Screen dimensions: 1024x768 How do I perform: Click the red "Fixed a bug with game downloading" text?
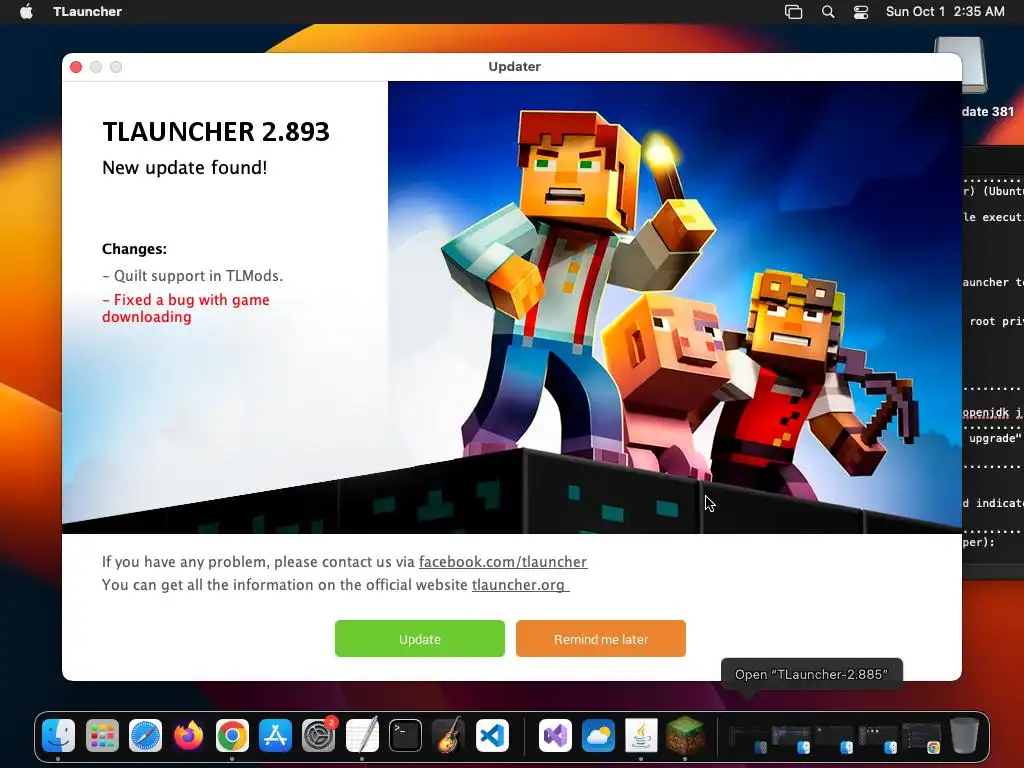(185, 308)
